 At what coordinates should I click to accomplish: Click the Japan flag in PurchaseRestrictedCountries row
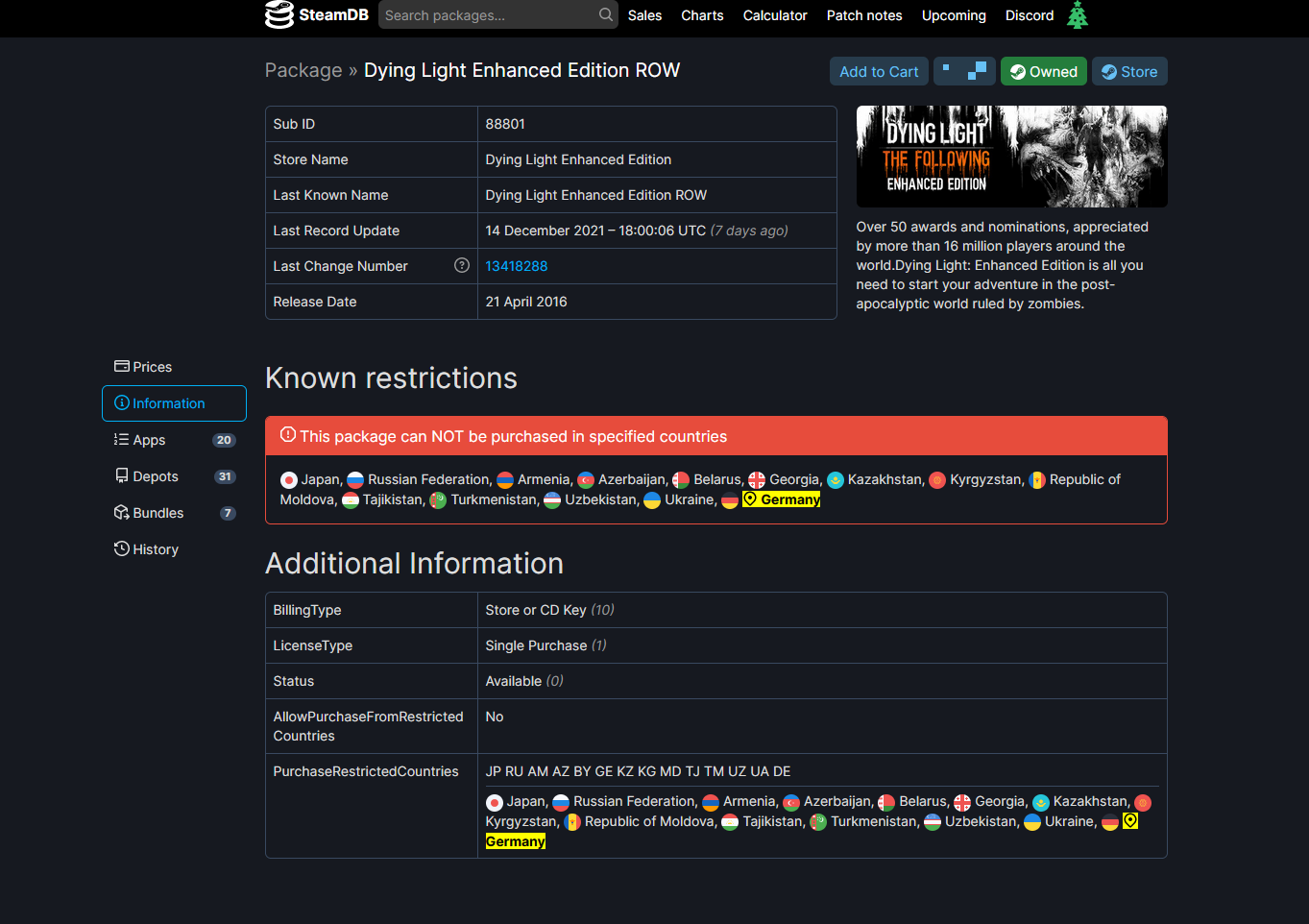click(x=495, y=802)
